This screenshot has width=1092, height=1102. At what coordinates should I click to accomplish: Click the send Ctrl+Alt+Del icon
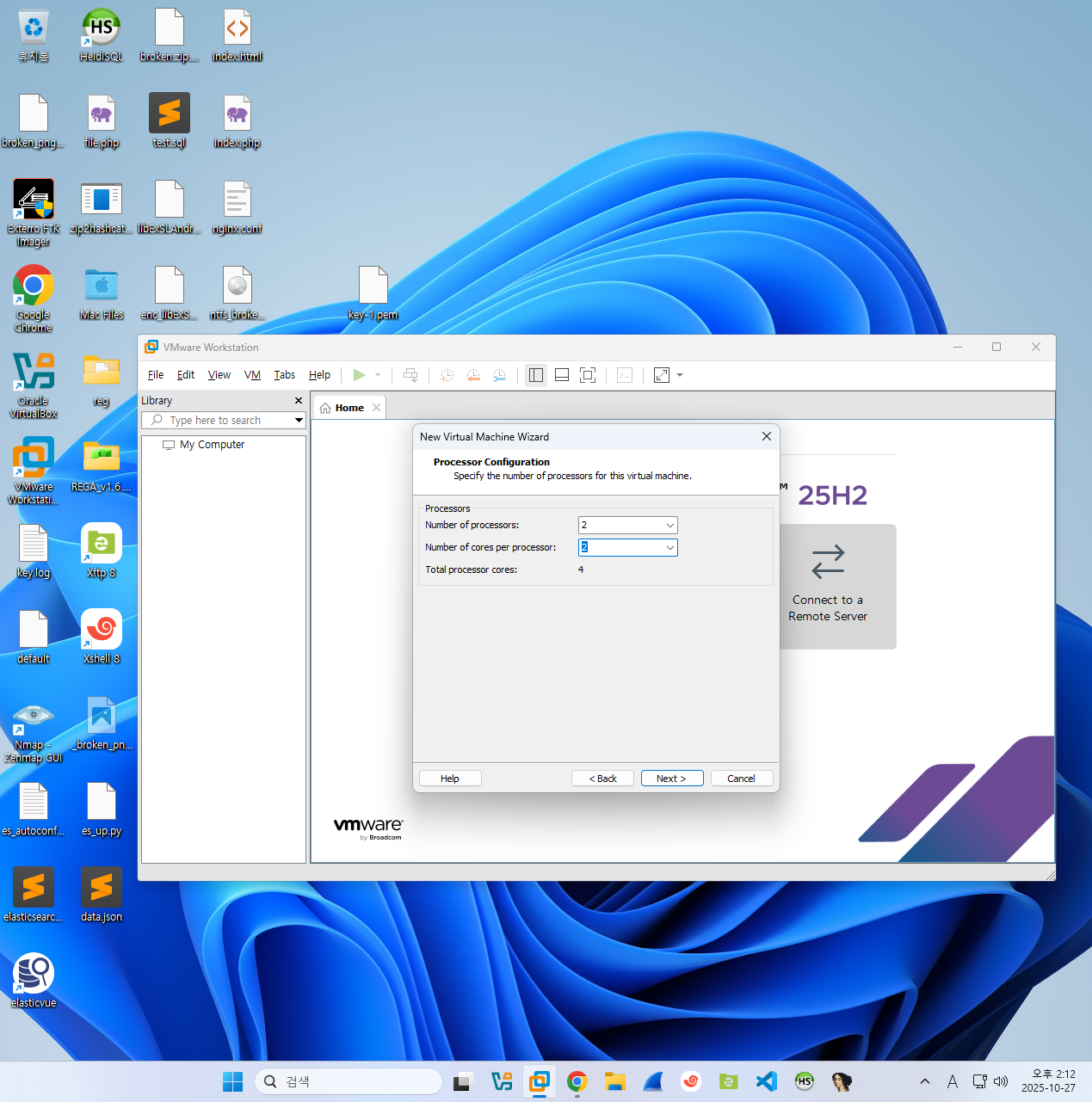click(410, 375)
